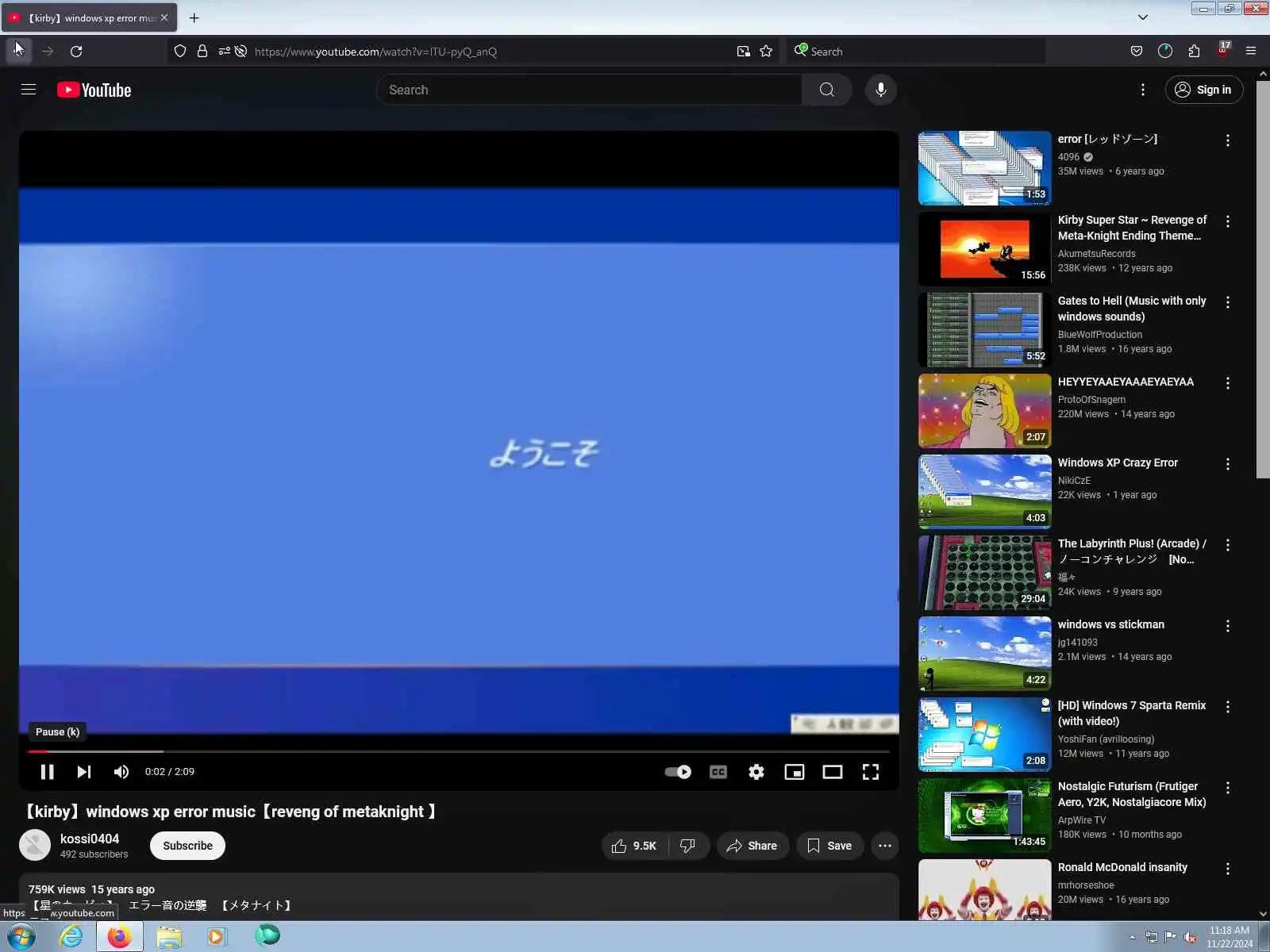
Task: Open the Windows Start menu
Action: 21,936
